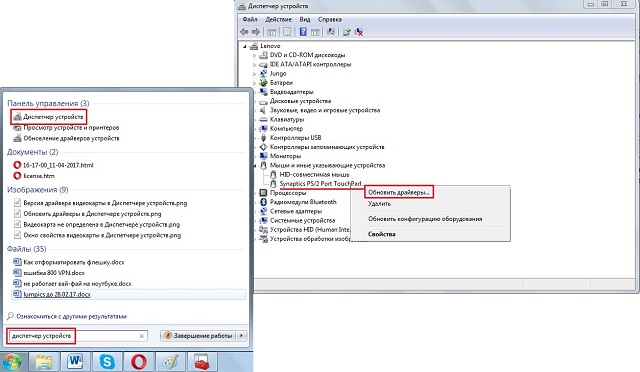
Task: Click the Файлы (35) group header
Action: tap(27, 249)
